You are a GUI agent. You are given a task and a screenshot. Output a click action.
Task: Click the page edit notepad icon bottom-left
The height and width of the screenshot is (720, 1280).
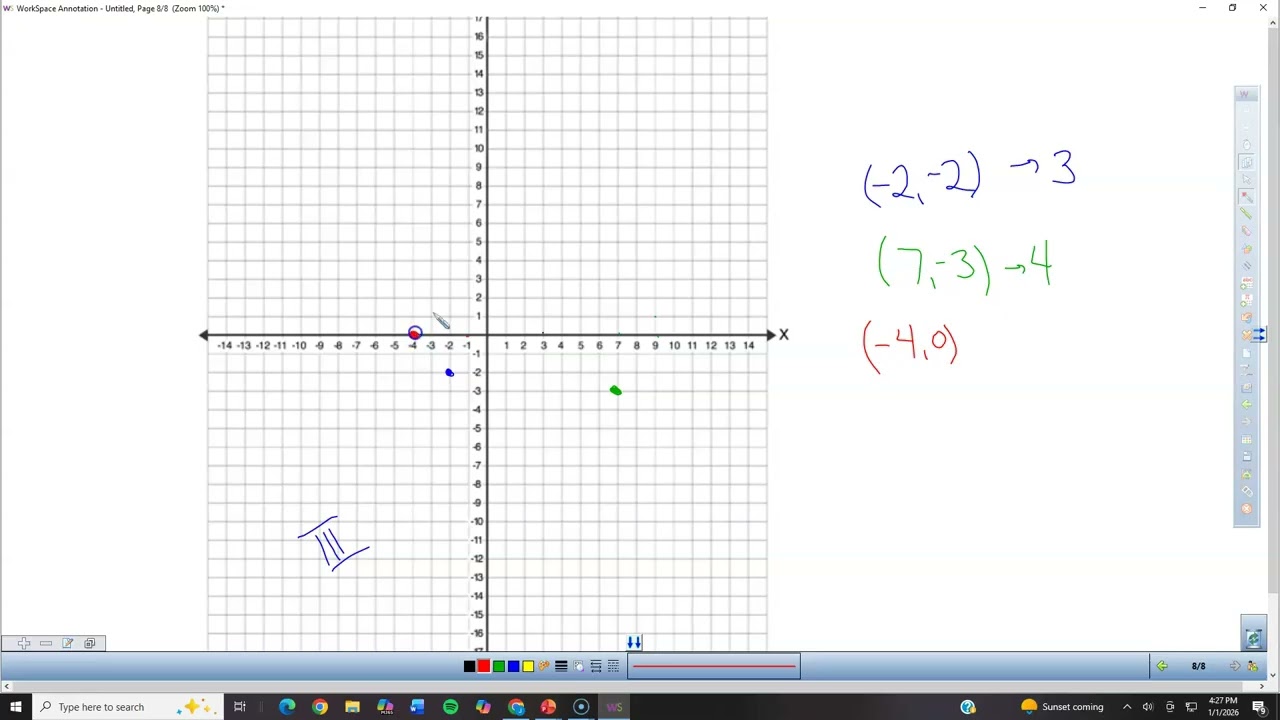click(68, 643)
